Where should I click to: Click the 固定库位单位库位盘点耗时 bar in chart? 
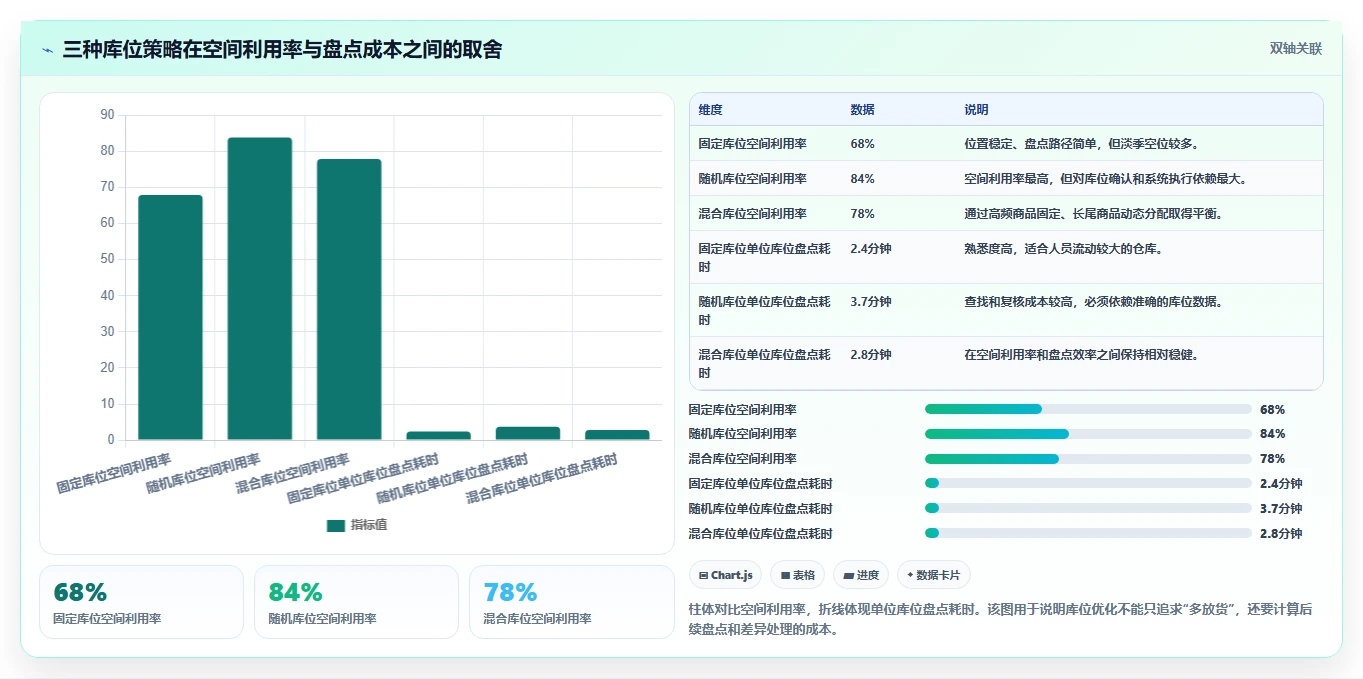(x=438, y=436)
